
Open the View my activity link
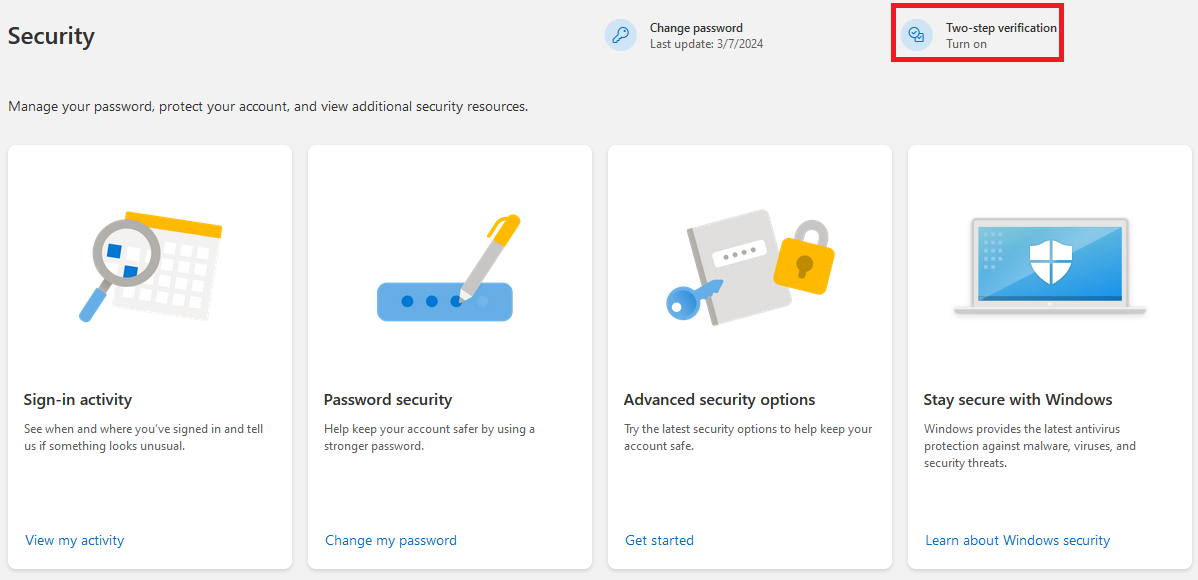(x=75, y=540)
